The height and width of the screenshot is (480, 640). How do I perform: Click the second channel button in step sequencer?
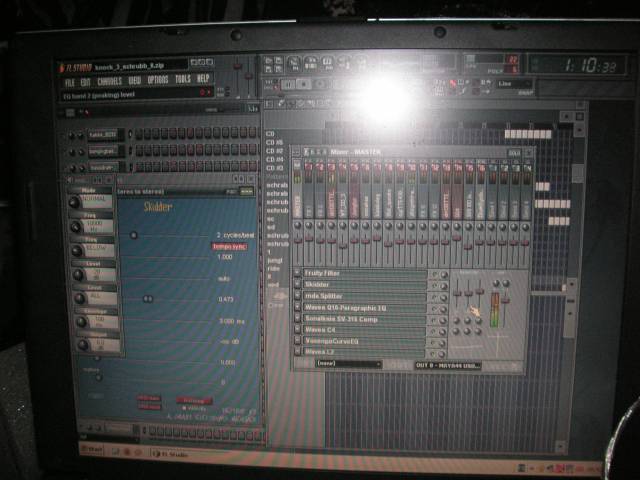tap(102, 151)
